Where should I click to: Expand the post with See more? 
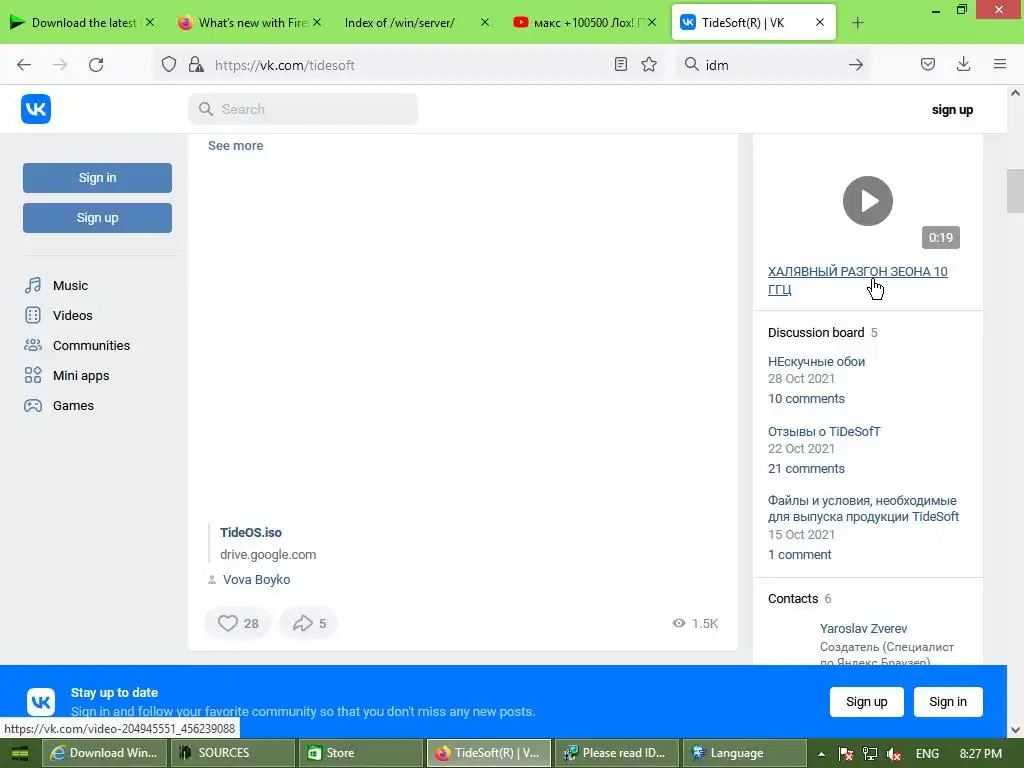coord(235,146)
